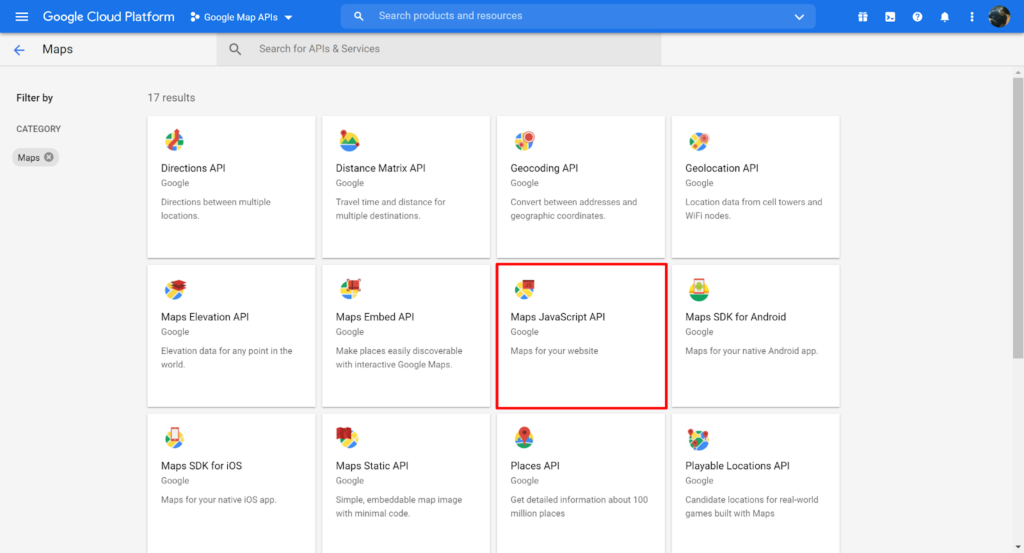Go back with the Maps arrow
This screenshot has width=1024, height=553.
[x=19, y=50]
